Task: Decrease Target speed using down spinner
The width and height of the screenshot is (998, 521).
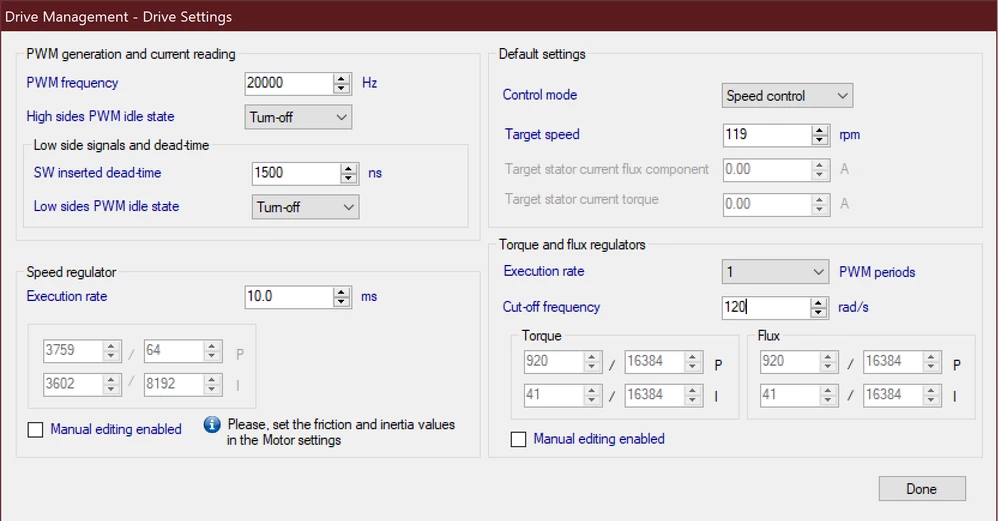Action: pyautogui.click(x=820, y=140)
